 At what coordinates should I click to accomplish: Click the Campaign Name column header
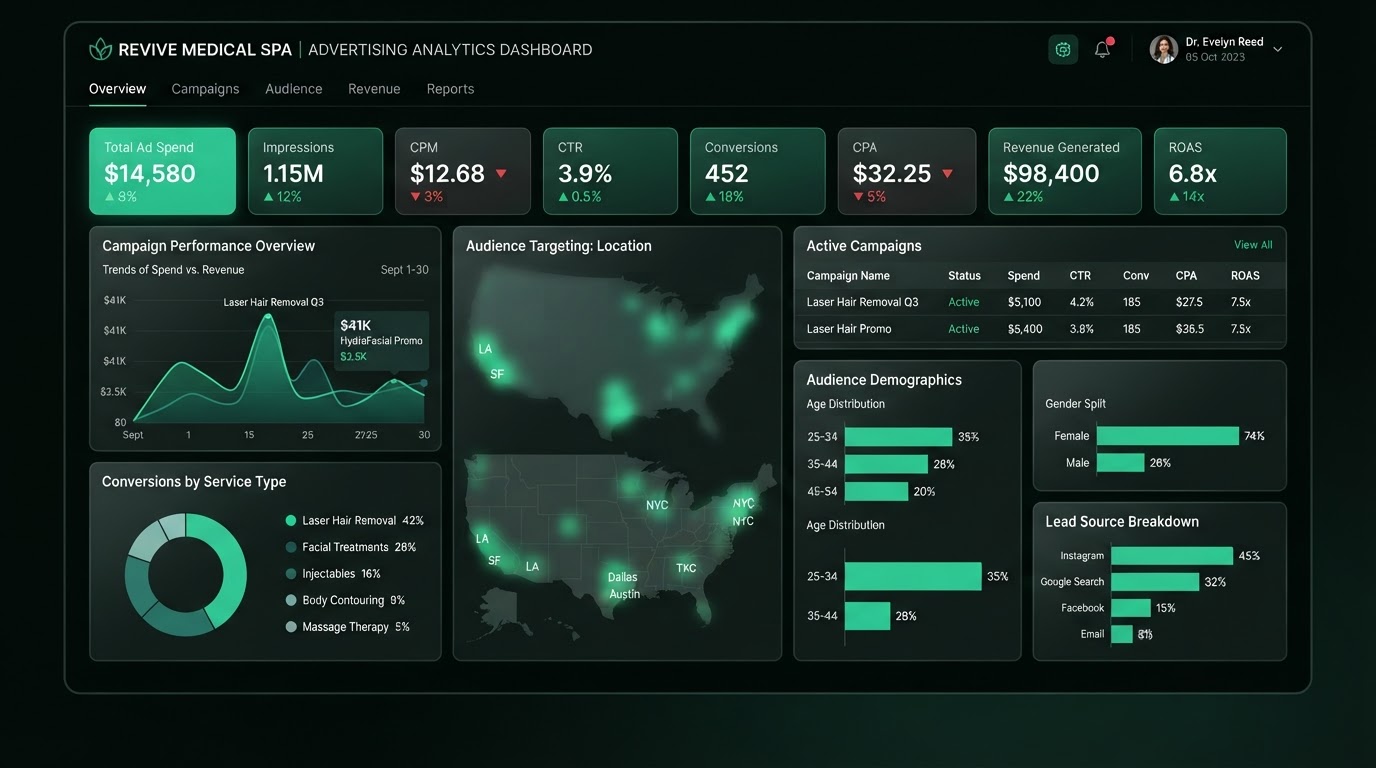pyautogui.click(x=848, y=276)
